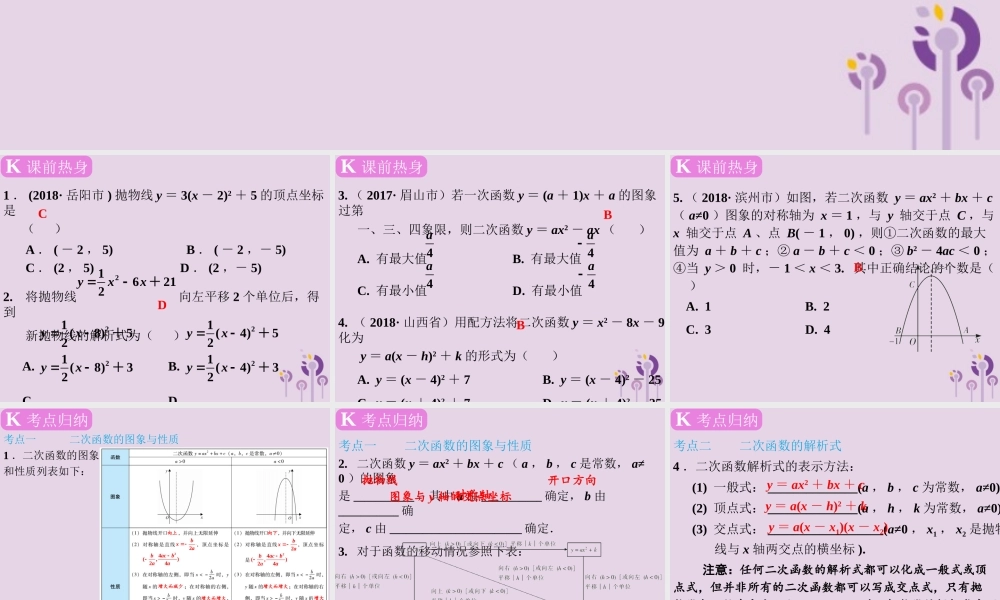Select red answer letter D of question 2
Viewport: 1000px width, 600px height.
[162, 305]
